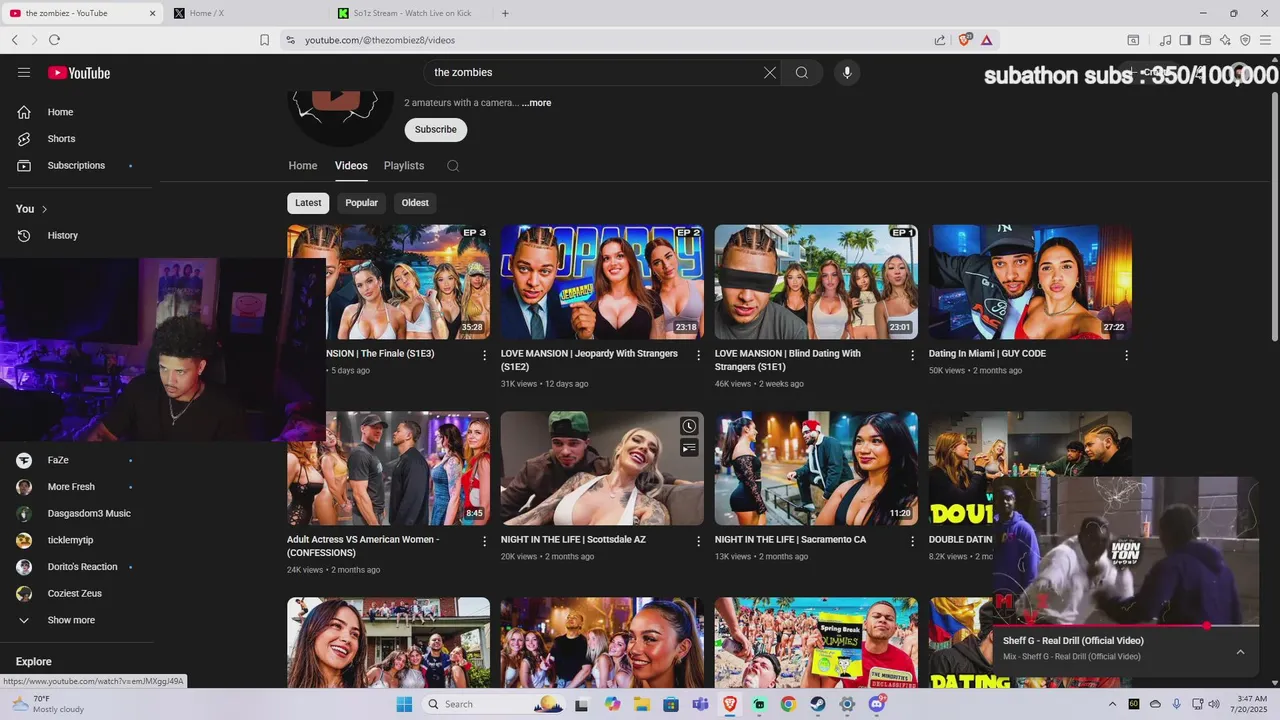Switch to the Home / X browser tab
Image resolution: width=1280 pixels, height=720 pixels.
click(x=245, y=13)
